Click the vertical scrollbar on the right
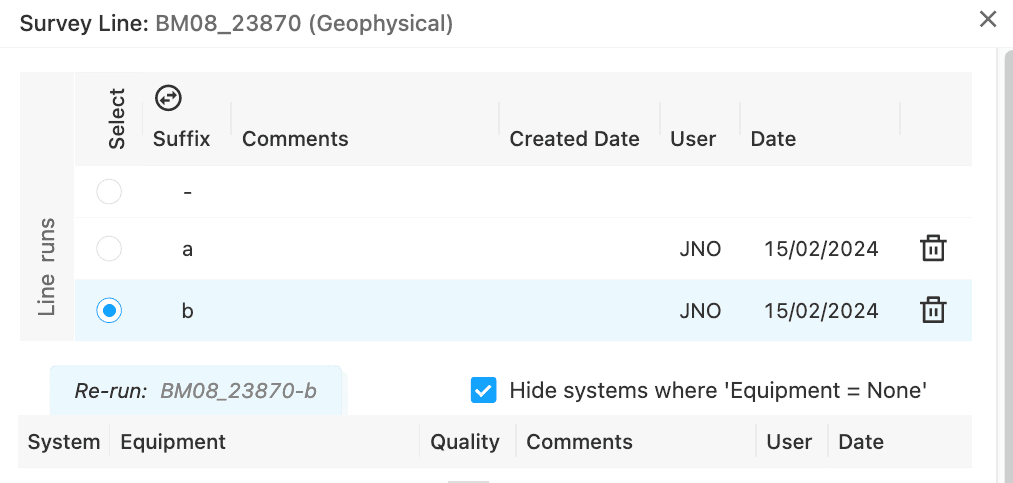 [1007, 265]
